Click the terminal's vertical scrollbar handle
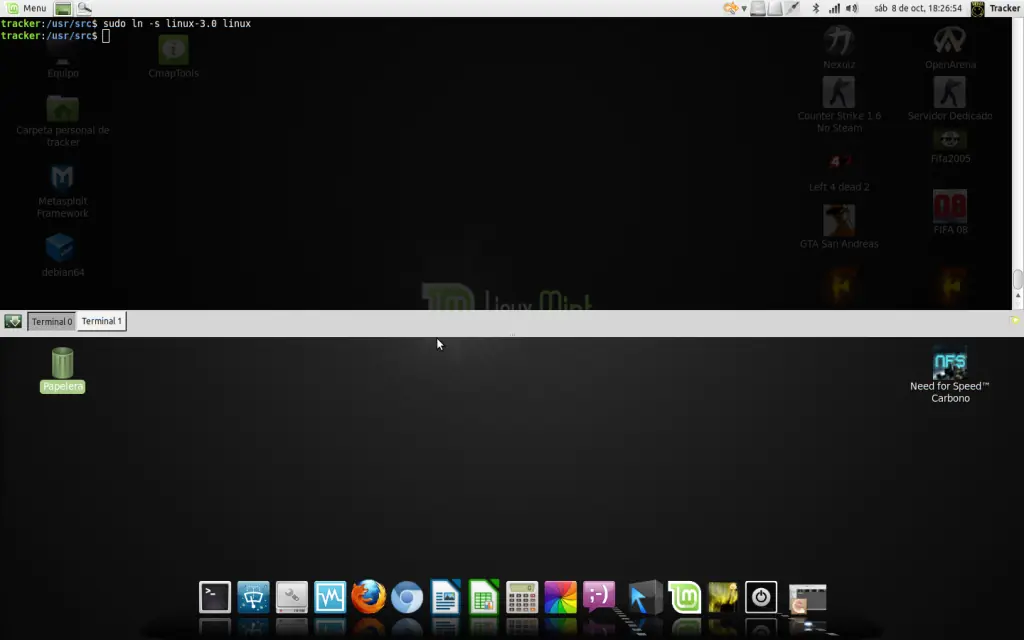The height and width of the screenshot is (640, 1024). (x=1017, y=278)
